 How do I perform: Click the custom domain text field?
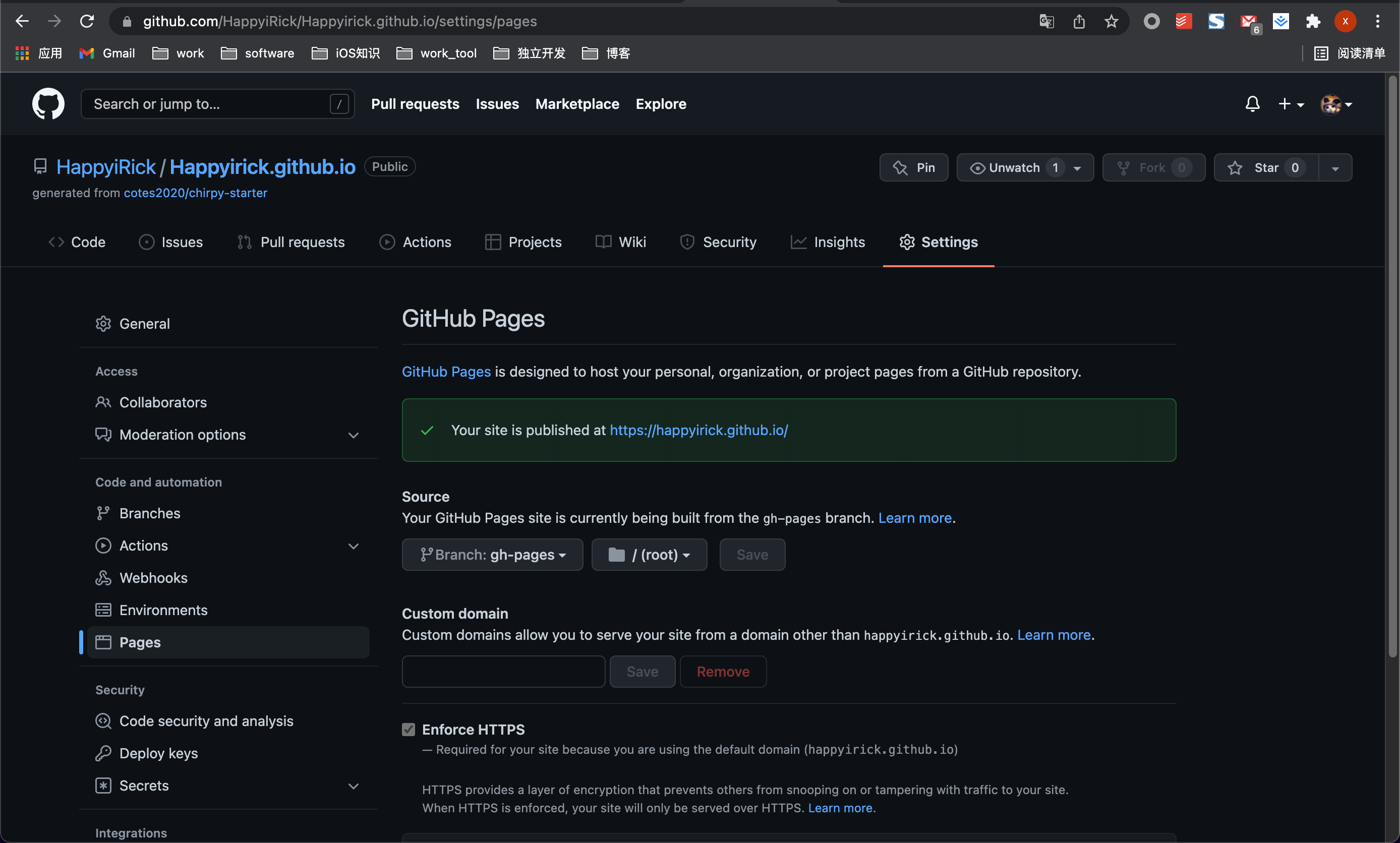point(503,672)
